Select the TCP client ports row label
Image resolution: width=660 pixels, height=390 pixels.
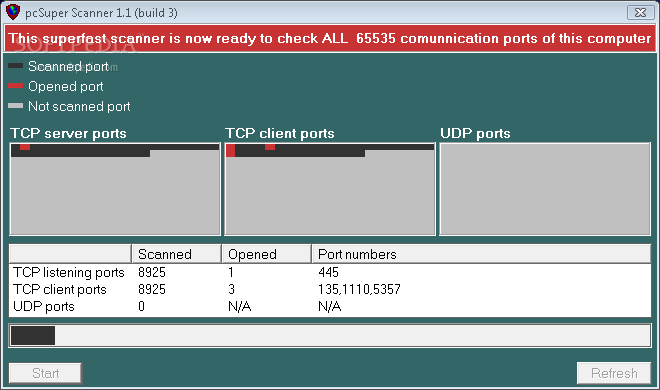pos(60,289)
